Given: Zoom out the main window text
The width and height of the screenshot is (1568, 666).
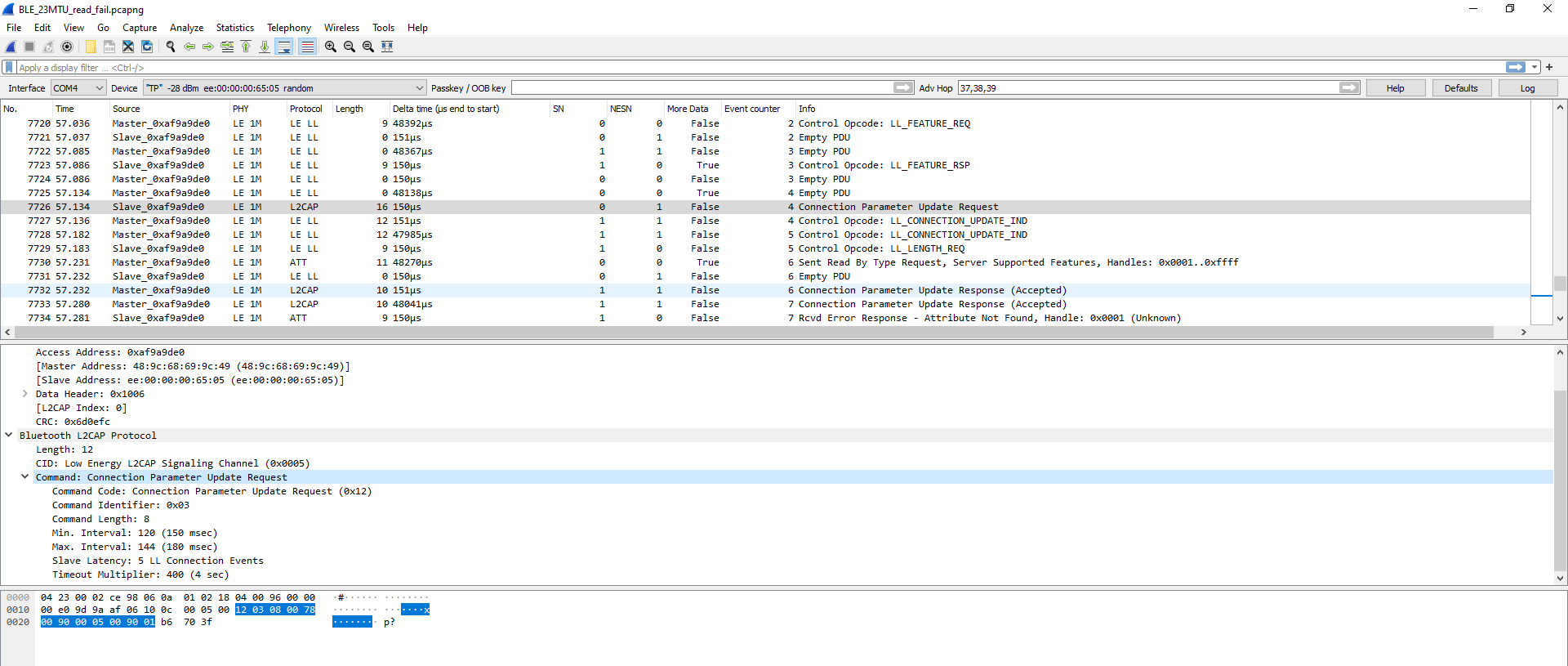Looking at the screenshot, I should [350, 47].
